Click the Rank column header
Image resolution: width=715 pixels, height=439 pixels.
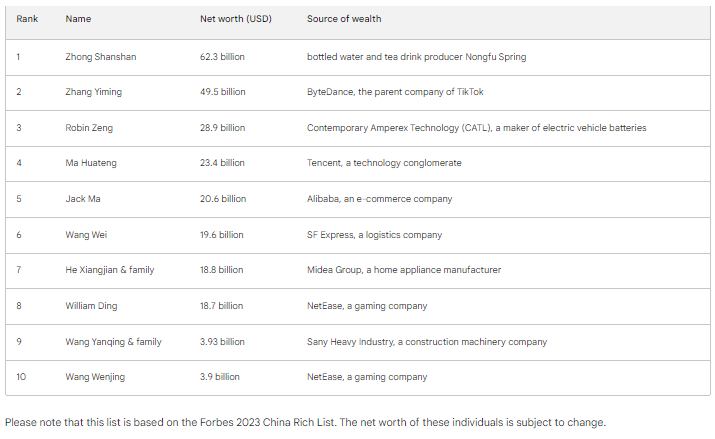pyautogui.click(x=27, y=19)
